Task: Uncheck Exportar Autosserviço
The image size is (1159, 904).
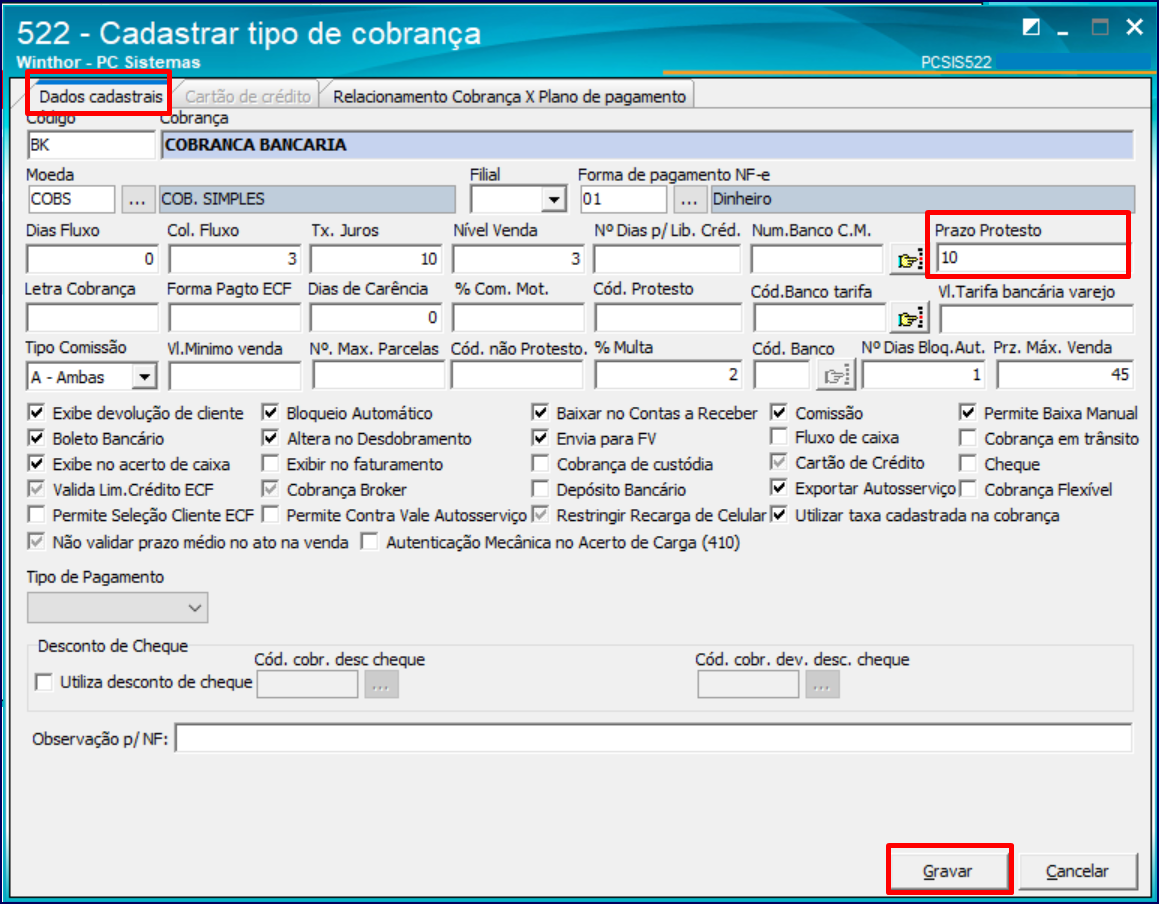Action: (x=778, y=488)
